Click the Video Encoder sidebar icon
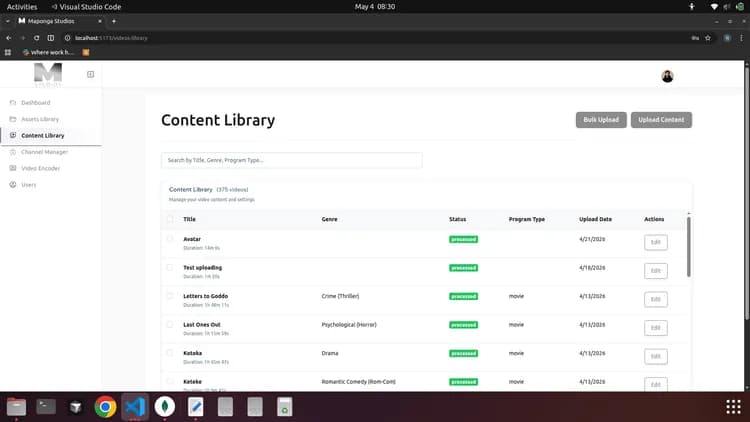This screenshot has height=422, width=750. click(x=13, y=168)
